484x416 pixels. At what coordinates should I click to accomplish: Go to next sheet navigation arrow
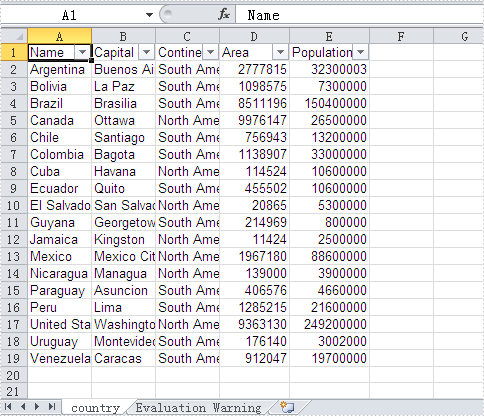tap(37, 407)
